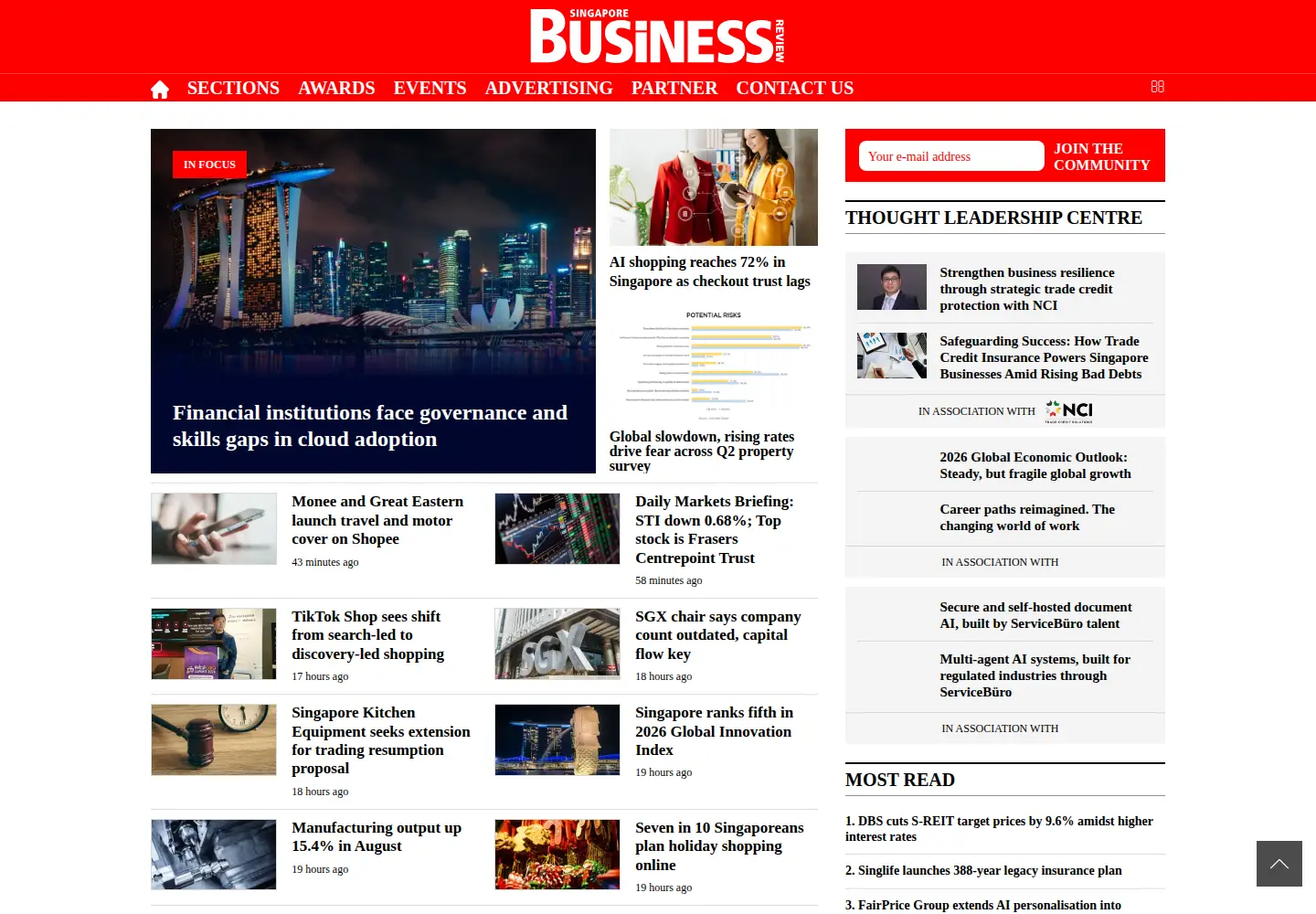Viewport: 1316px width, 914px height.
Task: Go to the home page icon
Action: (160, 89)
